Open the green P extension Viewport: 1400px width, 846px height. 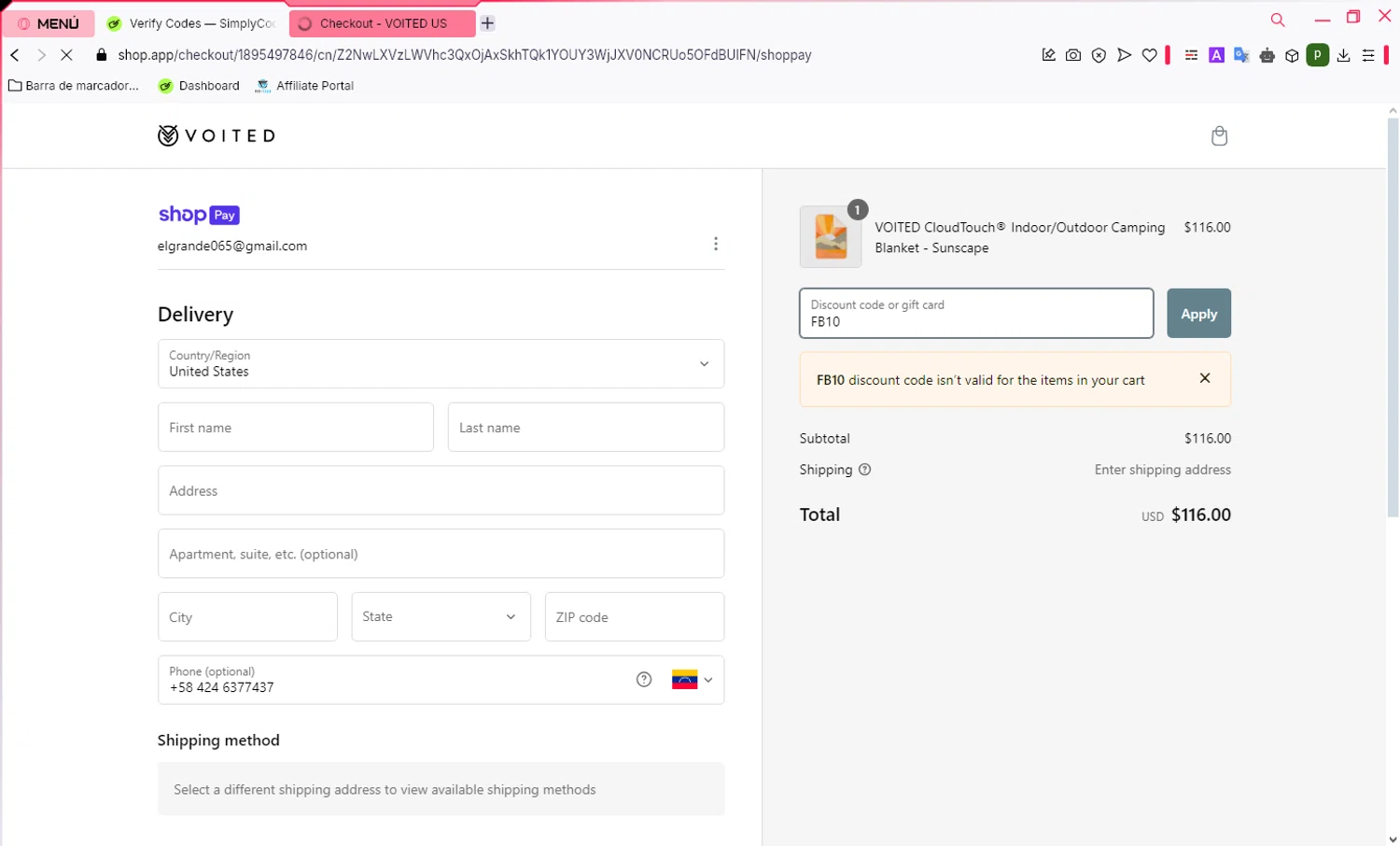[x=1317, y=55]
